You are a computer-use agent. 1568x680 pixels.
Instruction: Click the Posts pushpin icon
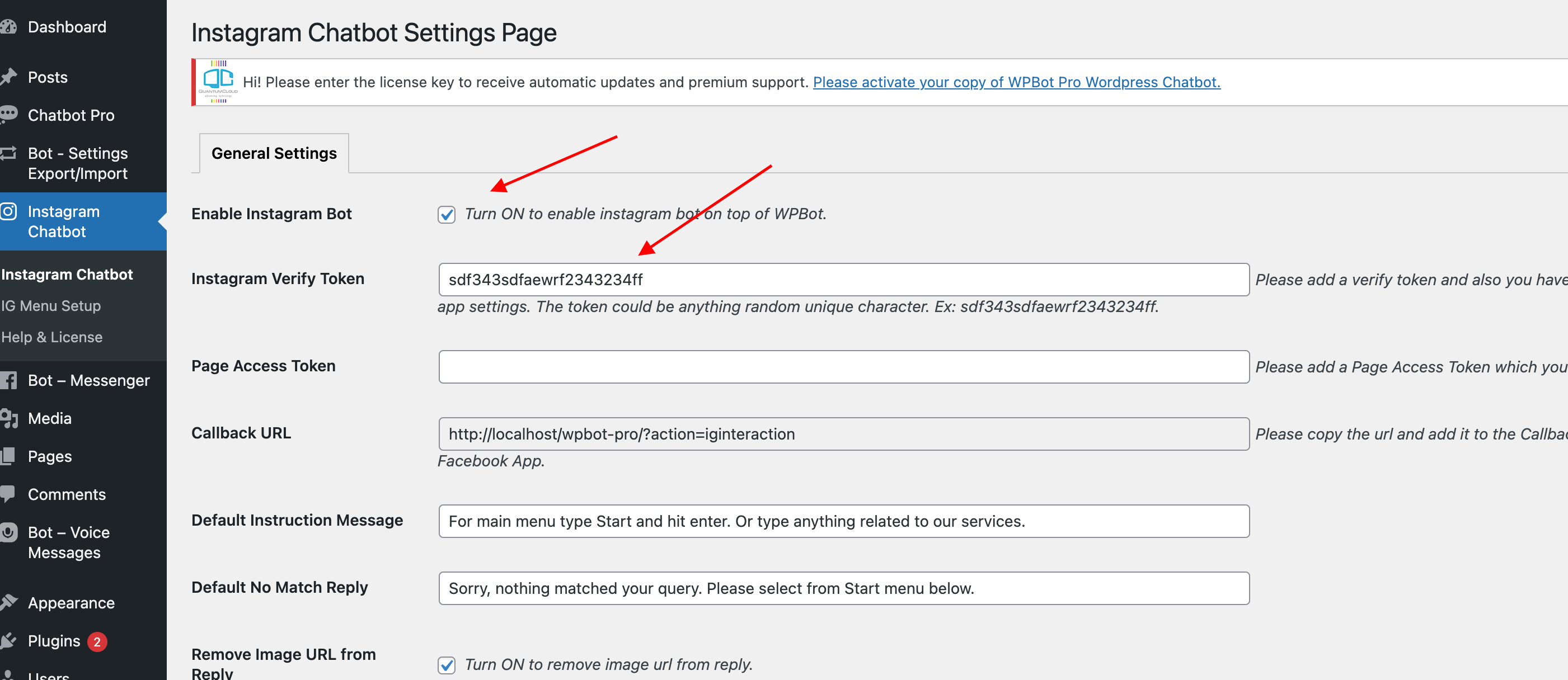tap(8, 77)
